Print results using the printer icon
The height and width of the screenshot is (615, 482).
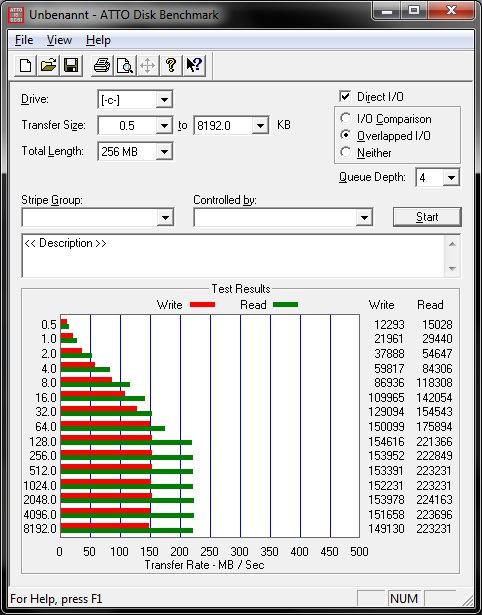pyautogui.click(x=102, y=65)
